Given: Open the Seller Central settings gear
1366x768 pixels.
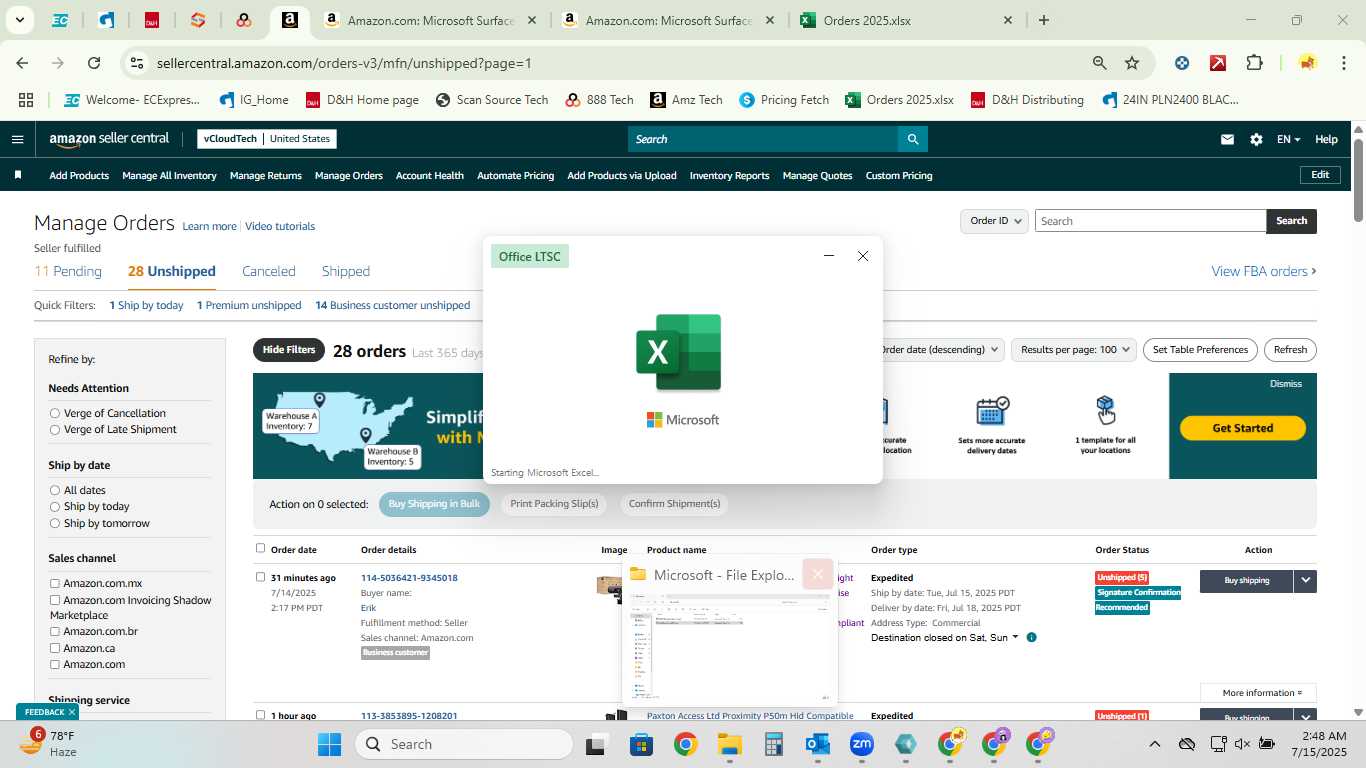Looking at the screenshot, I should (x=1256, y=139).
